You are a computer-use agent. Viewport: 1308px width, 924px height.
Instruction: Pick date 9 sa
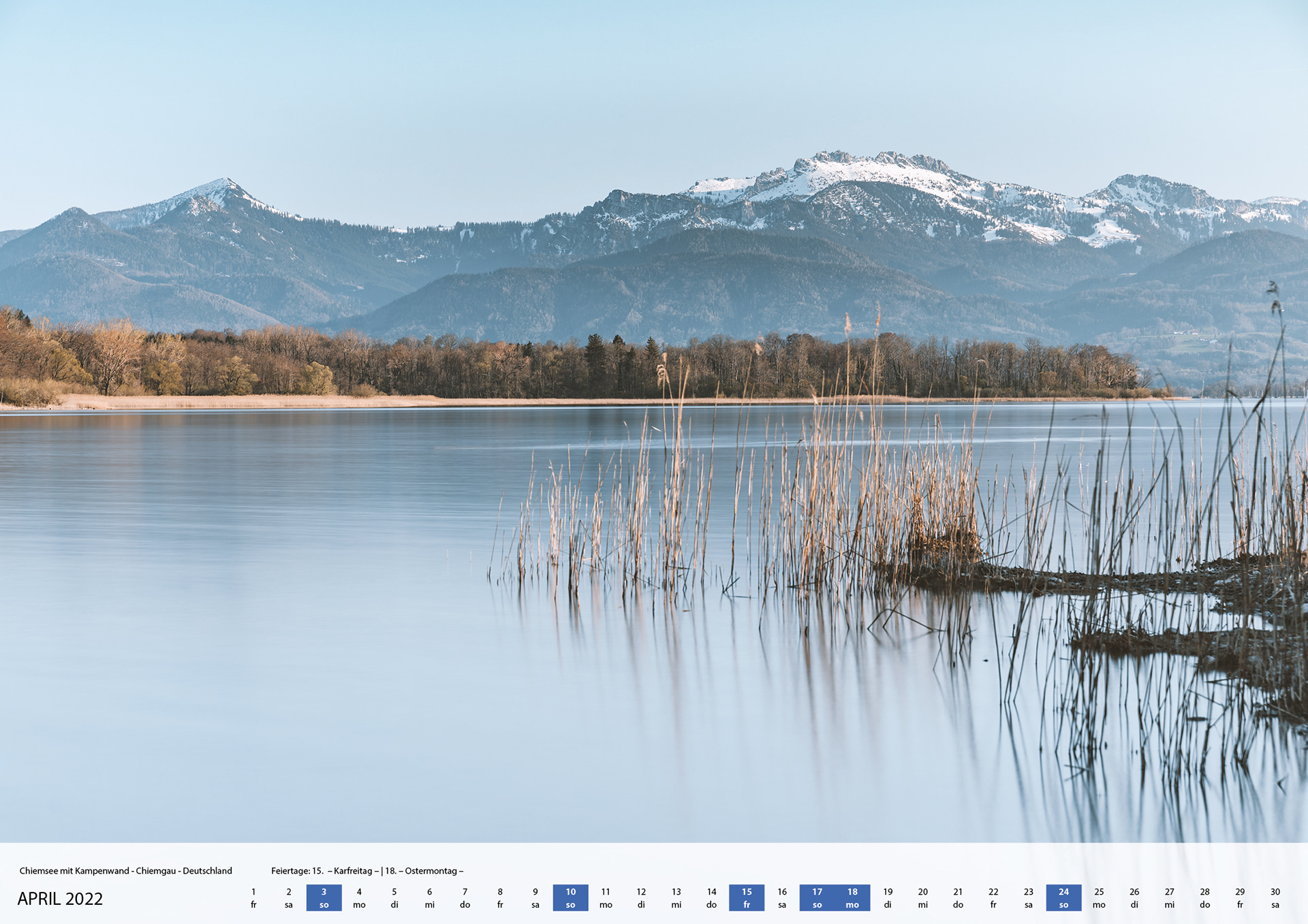[x=535, y=898]
